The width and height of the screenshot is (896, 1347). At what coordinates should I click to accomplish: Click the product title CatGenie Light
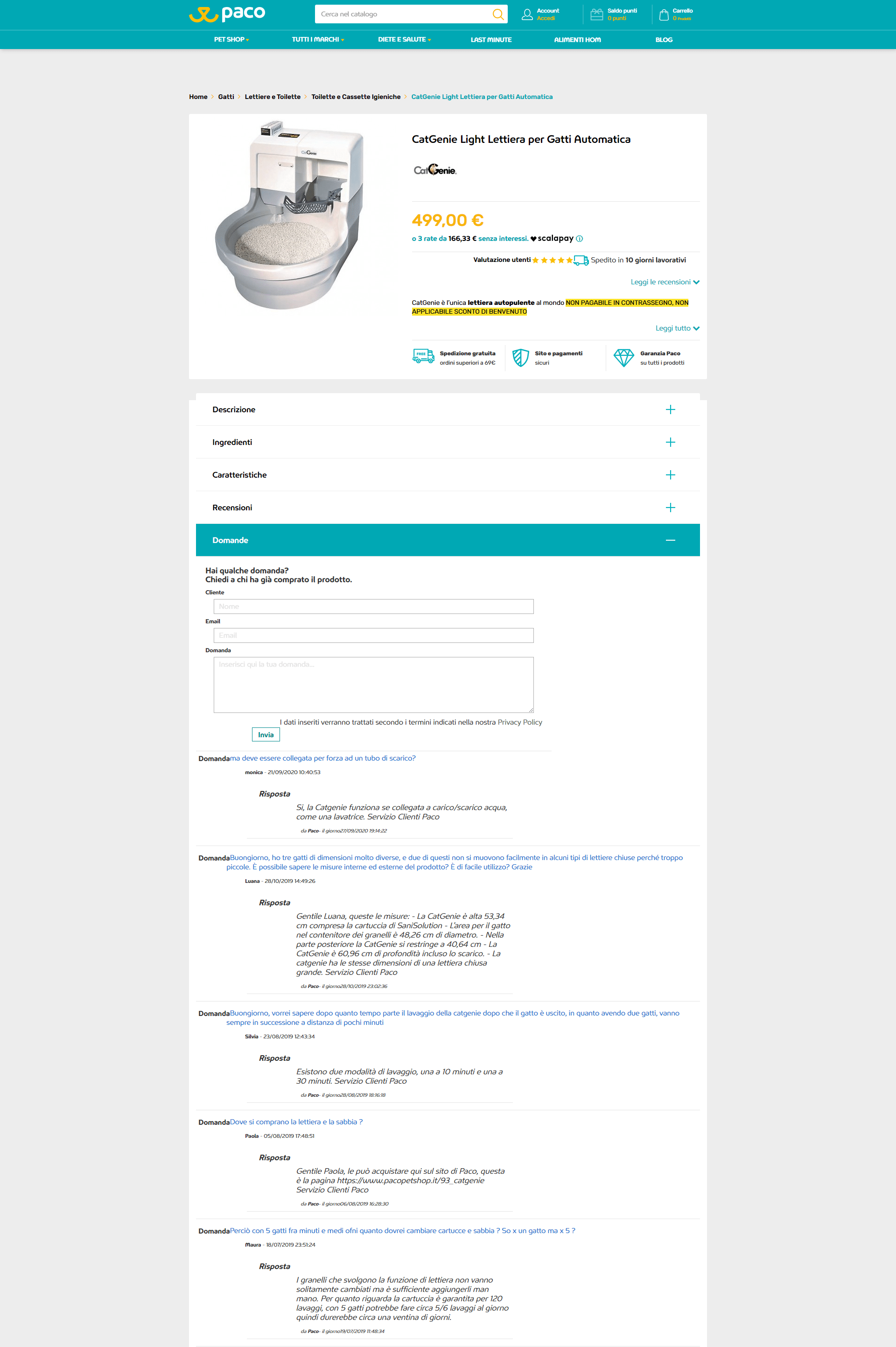tap(521, 139)
